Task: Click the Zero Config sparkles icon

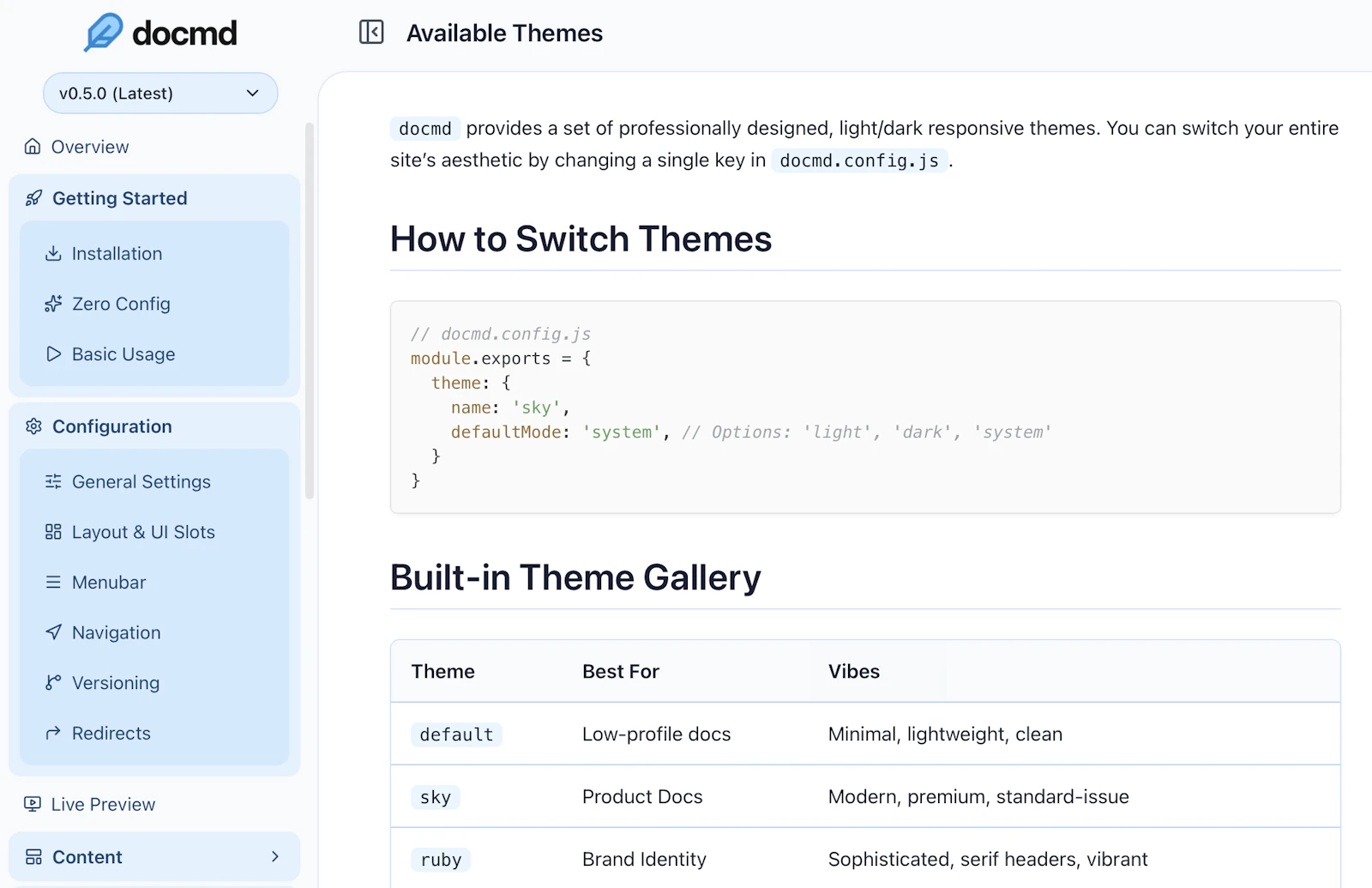Action: coord(53,304)
